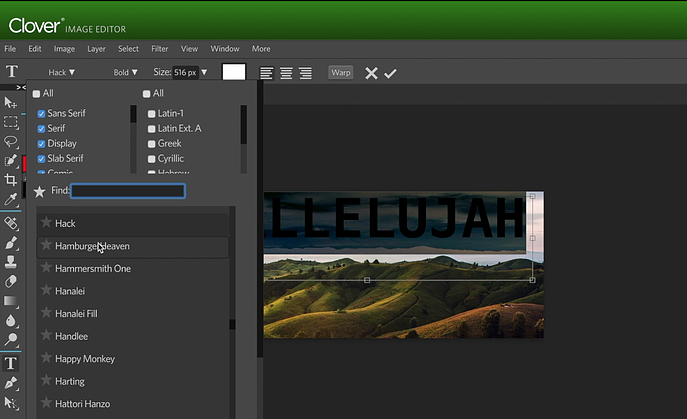Open the View menu

tap(189, 49)
